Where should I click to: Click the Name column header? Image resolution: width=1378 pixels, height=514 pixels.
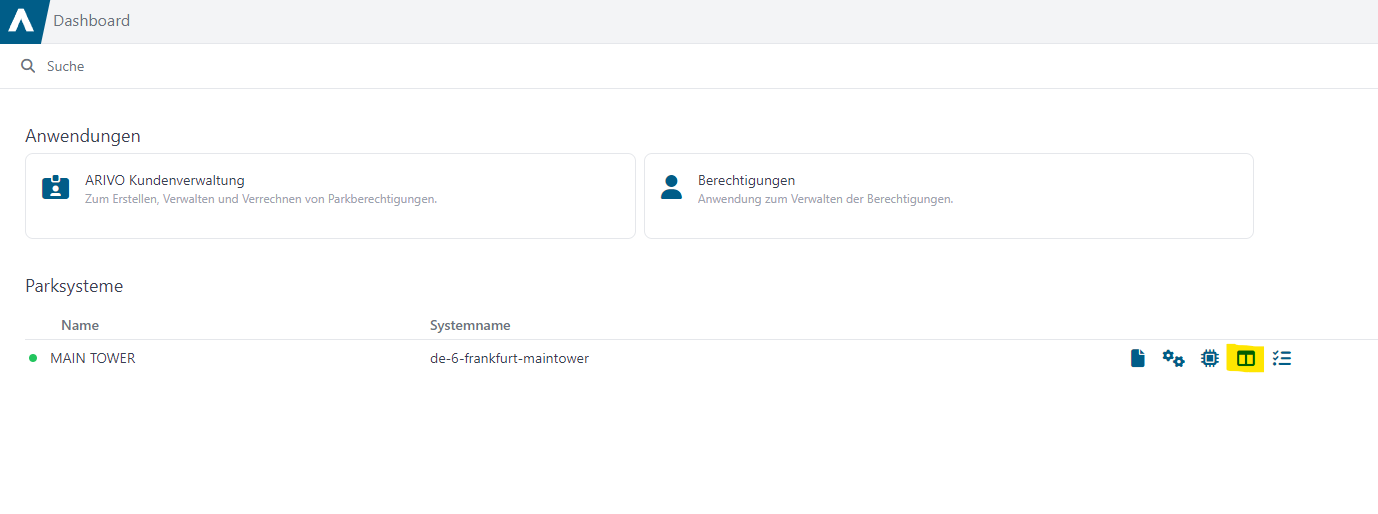80,325
